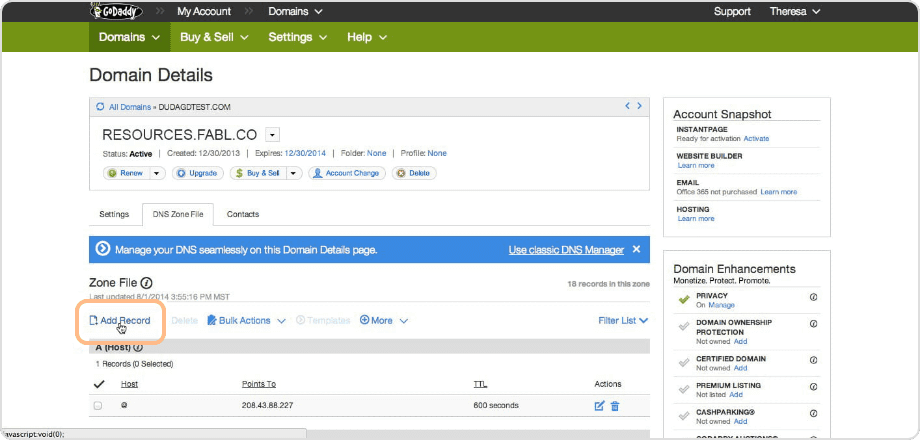
Task: Sort records by Host column header
Action: click(x=129, y=384)
